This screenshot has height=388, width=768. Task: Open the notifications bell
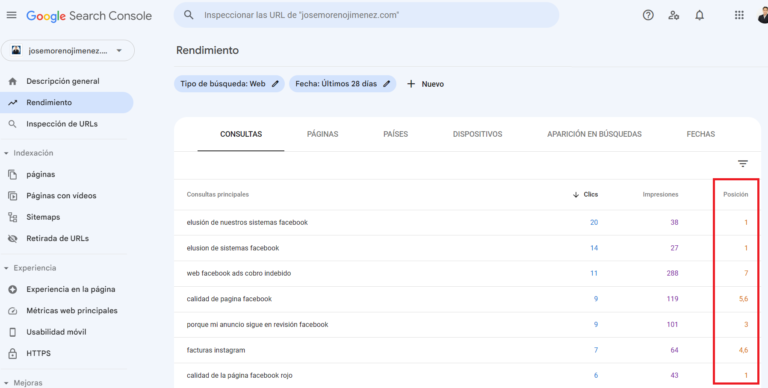click(x=699, y=15)
